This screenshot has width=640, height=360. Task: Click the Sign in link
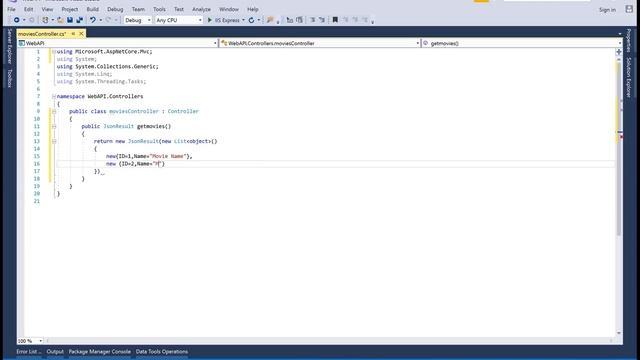(x=607, y=9)
